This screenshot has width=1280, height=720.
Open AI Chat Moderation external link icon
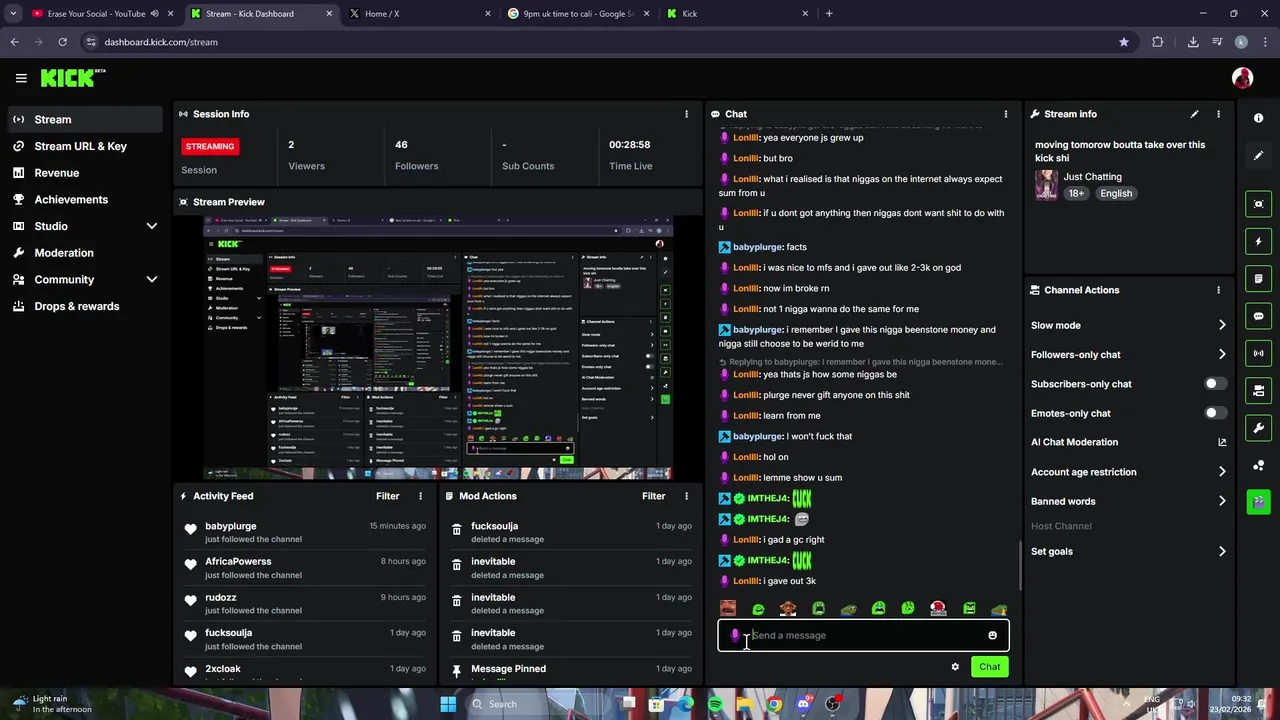(1222, 442)
